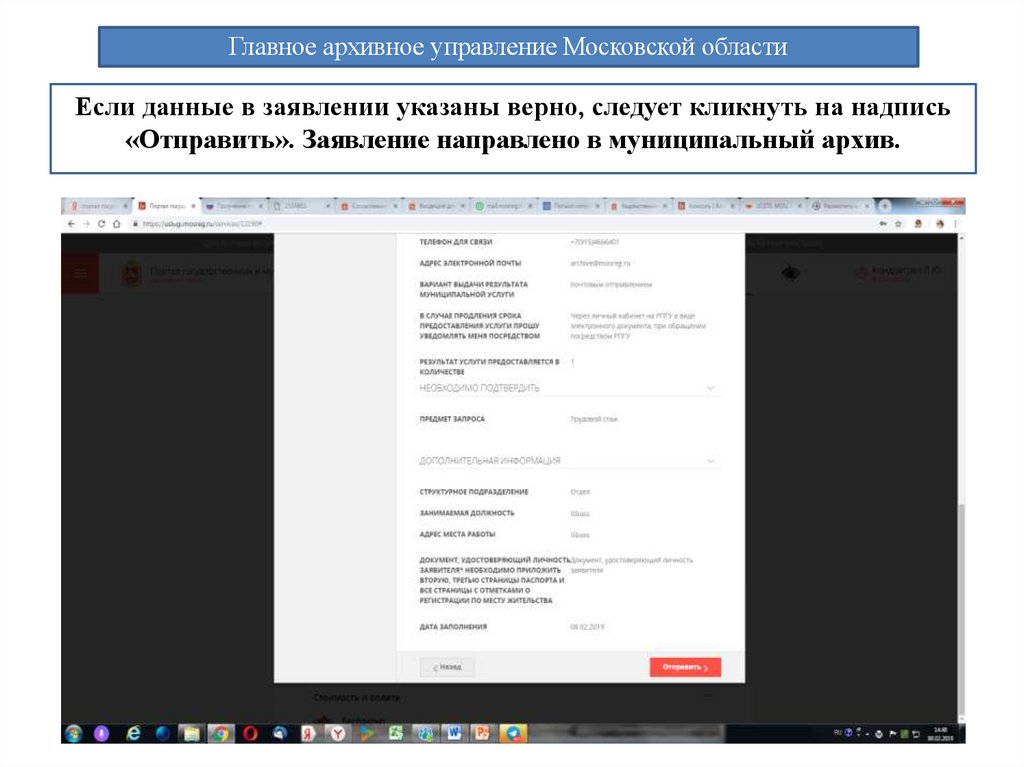Open Telegram from the taskbar
The image size is (1024, 767).
click(x=513, y=734)
